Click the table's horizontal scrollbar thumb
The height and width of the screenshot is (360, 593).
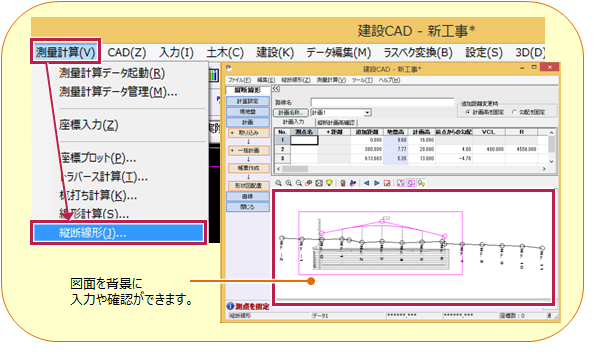pyautogui.click(x=295, y=169)
